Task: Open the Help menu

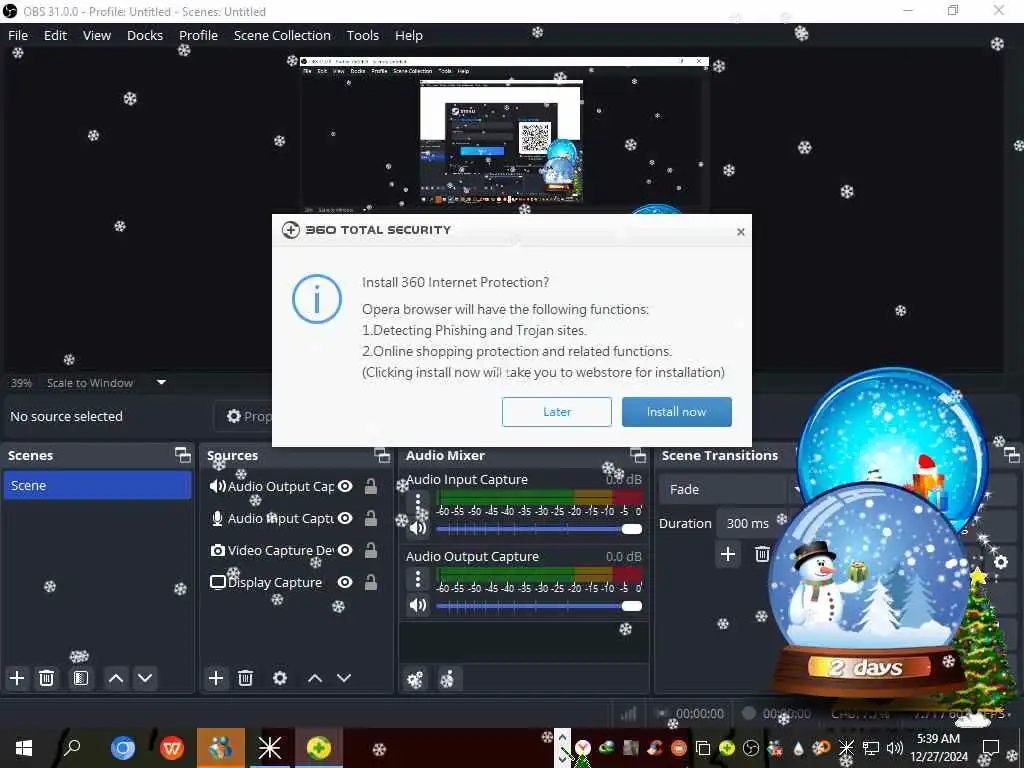Action: [x=409, y=35]
